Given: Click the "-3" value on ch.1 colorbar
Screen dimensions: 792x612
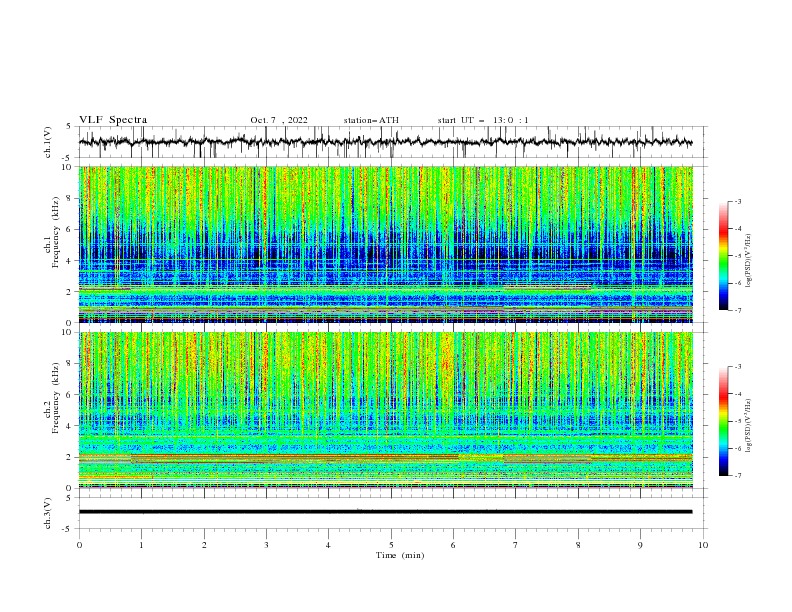Looking at the screenshot, I should tap(737, 201).
